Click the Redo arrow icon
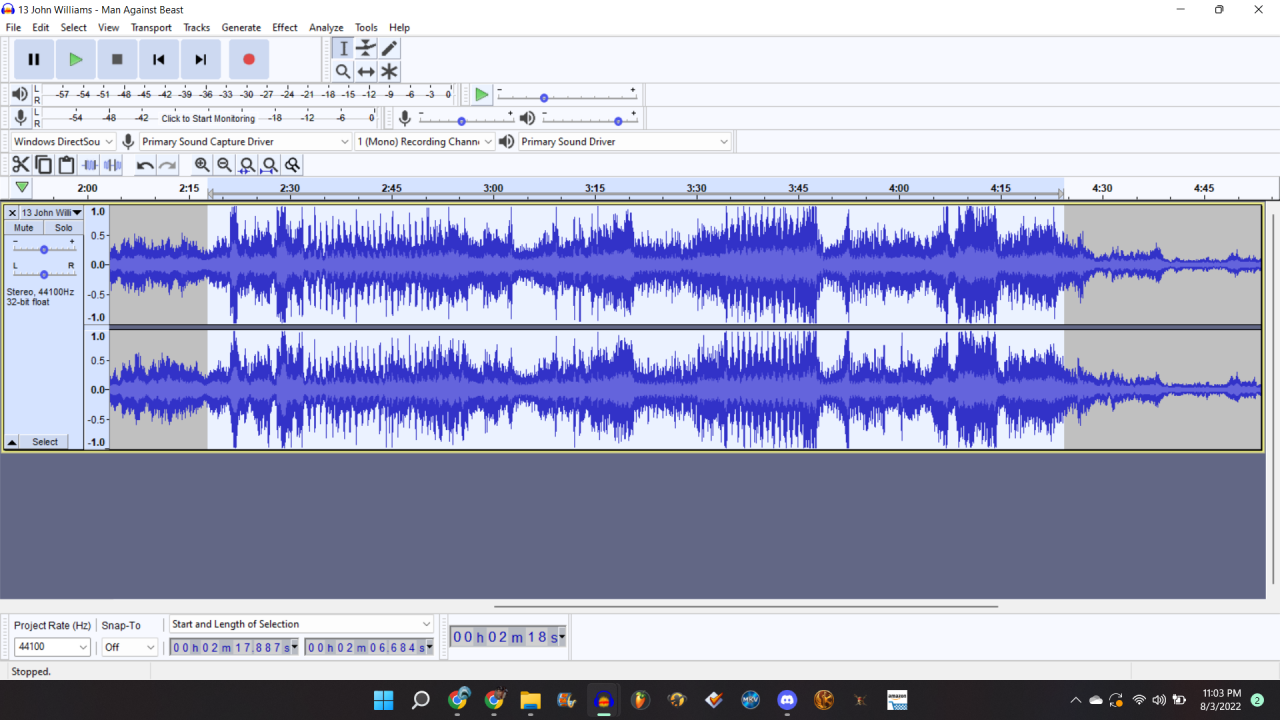The width and height of the screenshot is (1280, 720). [x=168, y=165]
